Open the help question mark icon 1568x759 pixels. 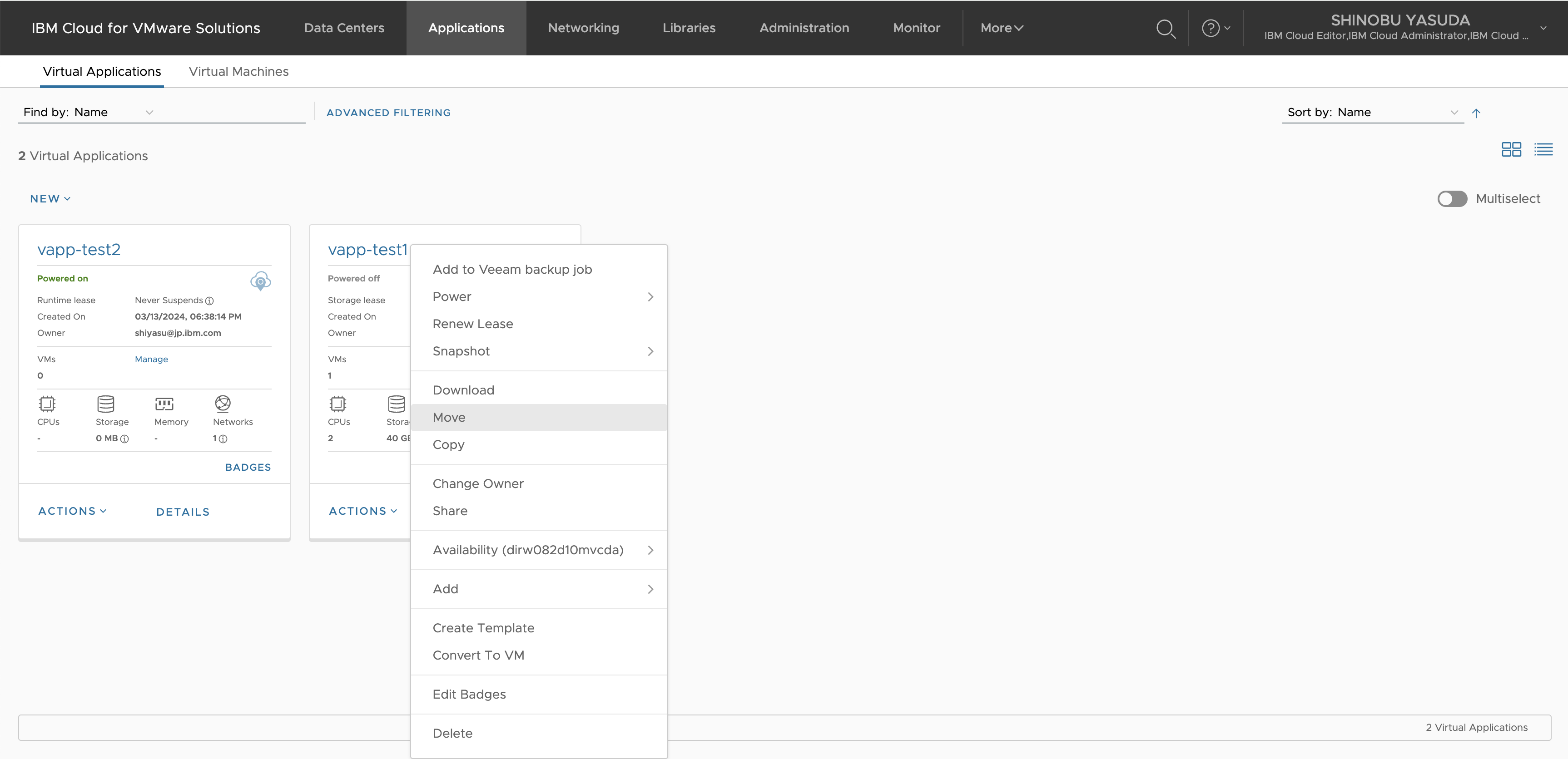click(x=1210, y=29)
